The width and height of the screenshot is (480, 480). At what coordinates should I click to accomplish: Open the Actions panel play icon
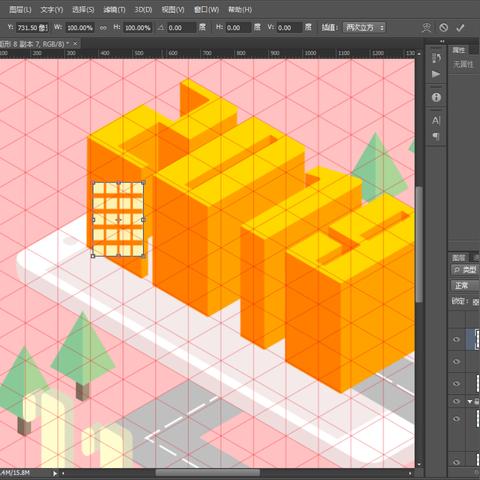(436, 74)
